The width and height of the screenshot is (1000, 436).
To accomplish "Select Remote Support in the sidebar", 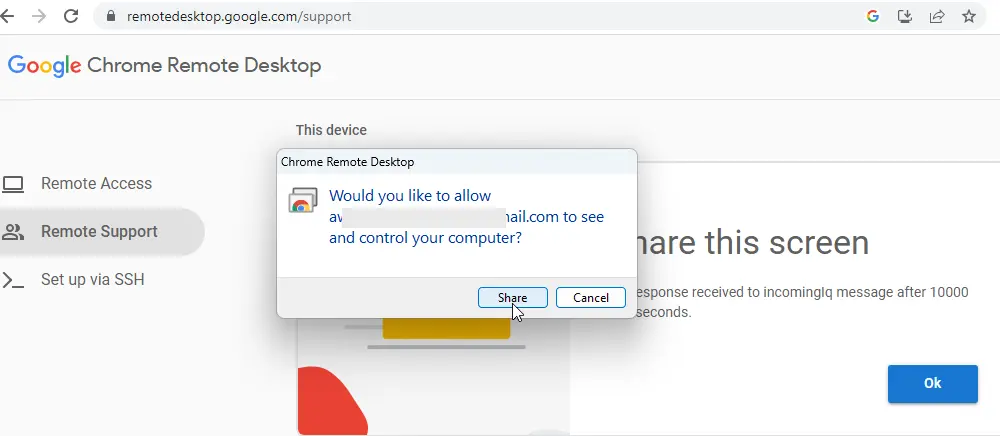I will coord(99,231).
